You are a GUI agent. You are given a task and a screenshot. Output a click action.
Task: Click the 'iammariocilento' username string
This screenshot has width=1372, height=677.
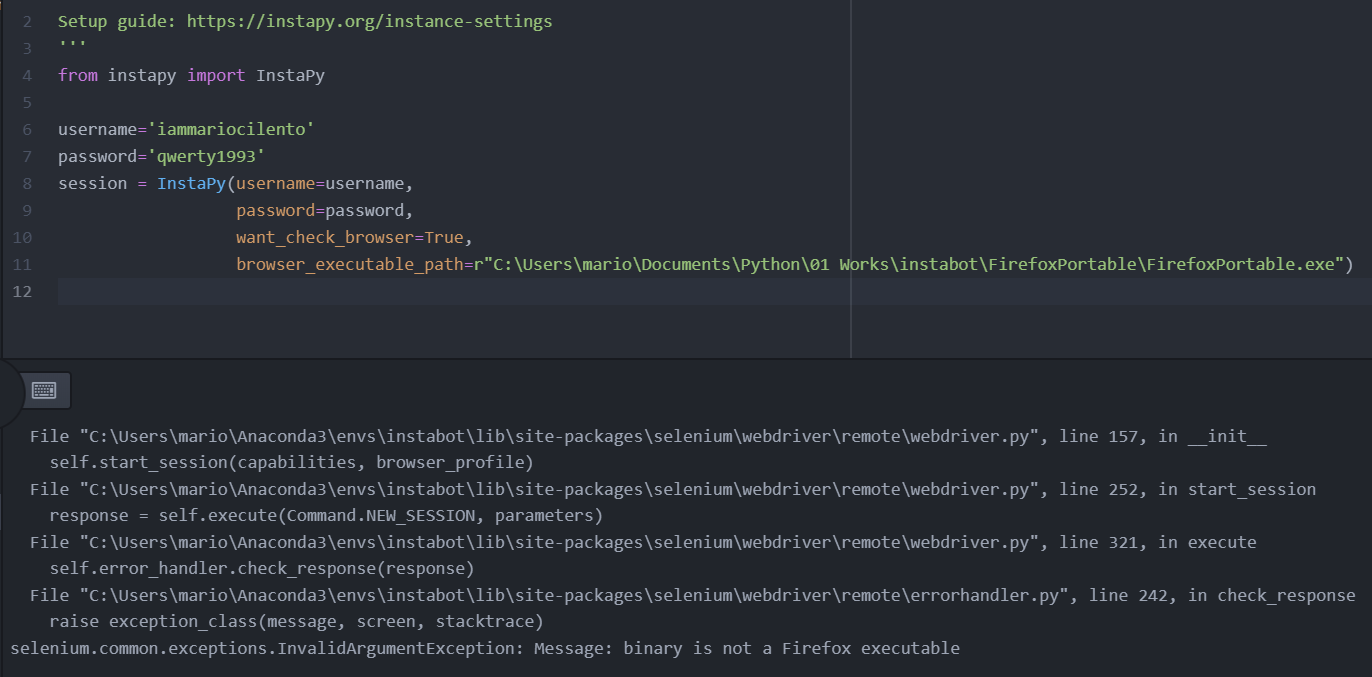point(233,129)
